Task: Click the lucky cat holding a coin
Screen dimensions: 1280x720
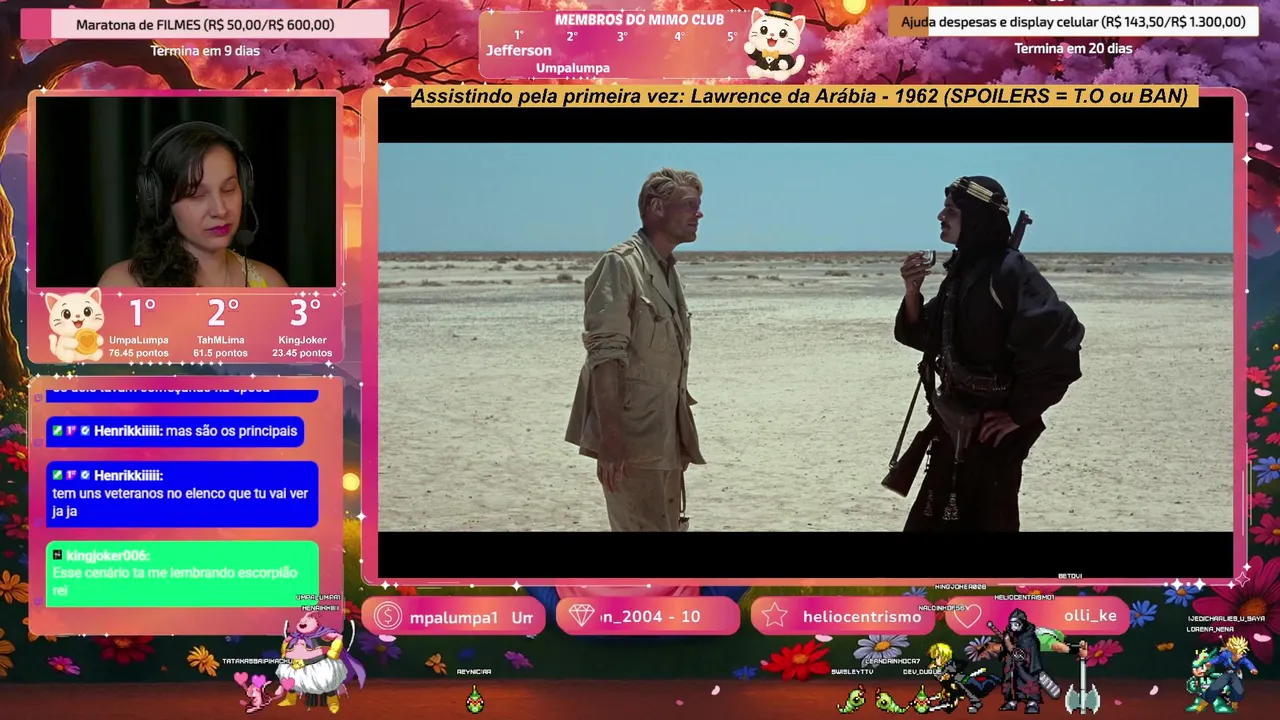Action: 76,325
